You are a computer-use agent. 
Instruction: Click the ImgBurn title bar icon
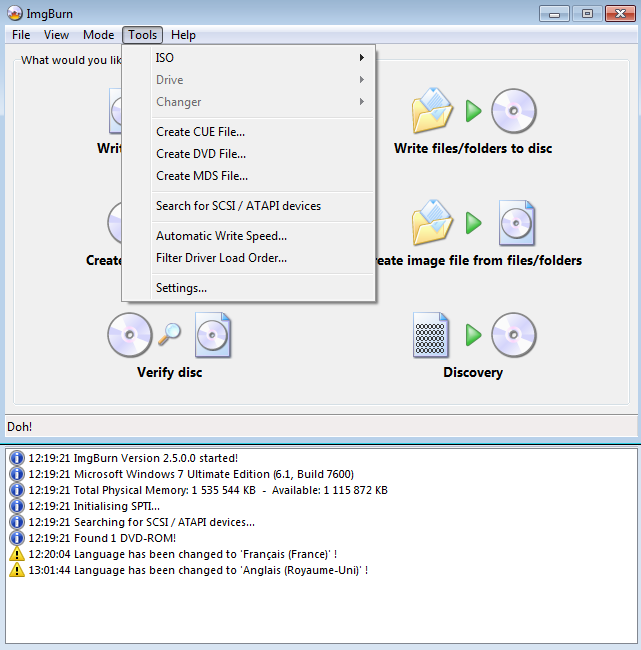[x=15, y=13]
